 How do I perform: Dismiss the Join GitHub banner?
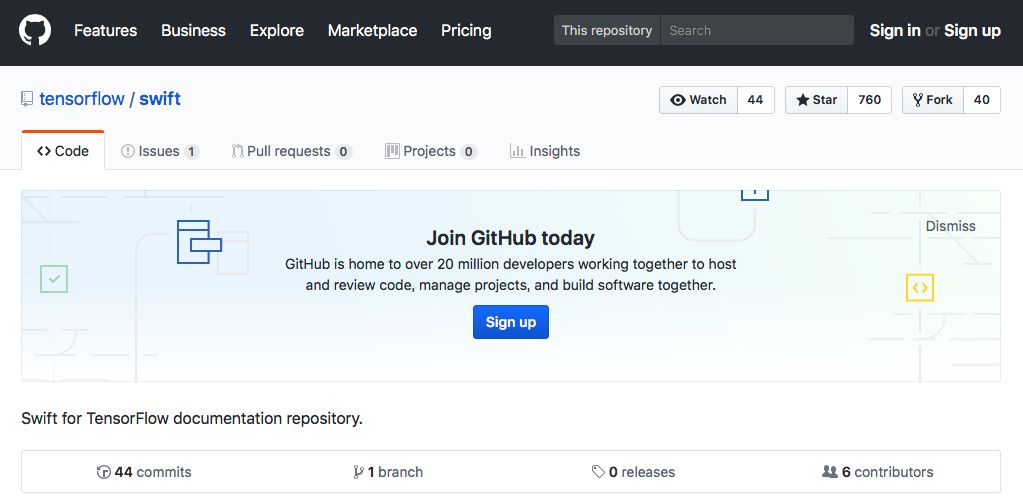(x=950, y=226)
